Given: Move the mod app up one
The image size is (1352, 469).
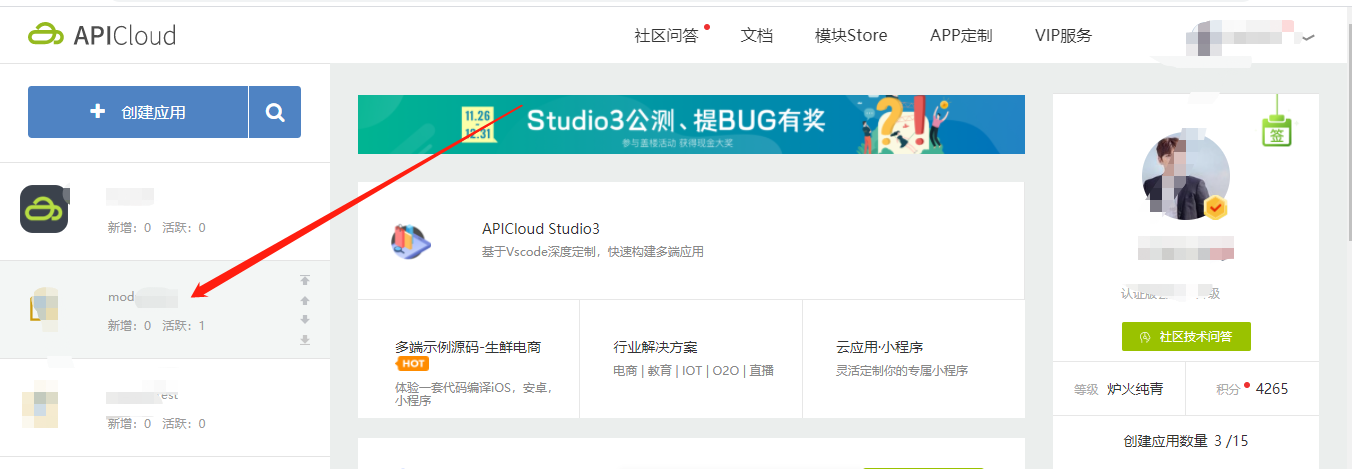Looking at the screenshot, I should point(305,300).
